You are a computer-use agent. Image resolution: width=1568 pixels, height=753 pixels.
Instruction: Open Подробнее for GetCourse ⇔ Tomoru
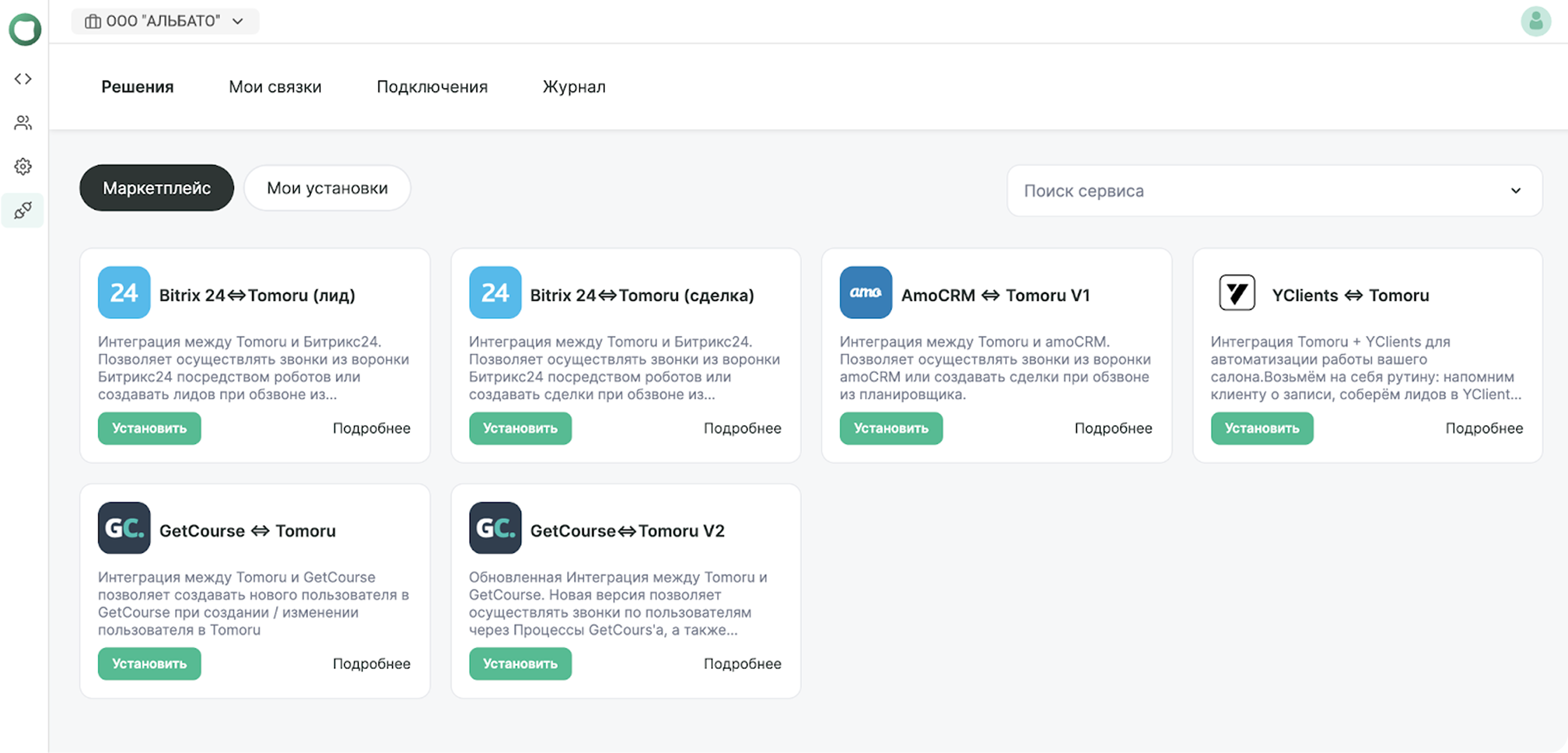coord(371,663)
